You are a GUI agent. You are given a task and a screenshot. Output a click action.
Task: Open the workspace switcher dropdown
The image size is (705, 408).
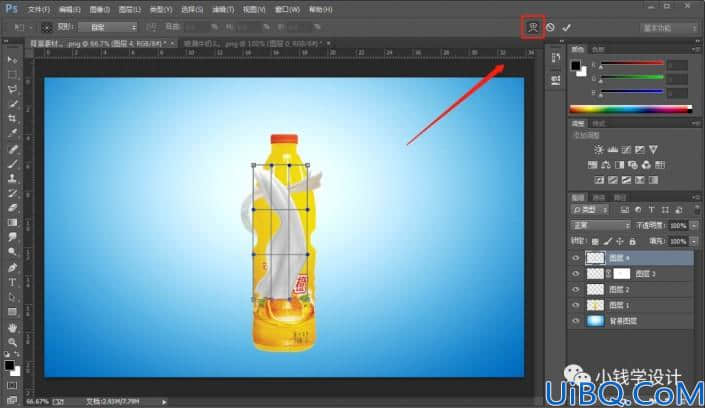click(669, 28)
